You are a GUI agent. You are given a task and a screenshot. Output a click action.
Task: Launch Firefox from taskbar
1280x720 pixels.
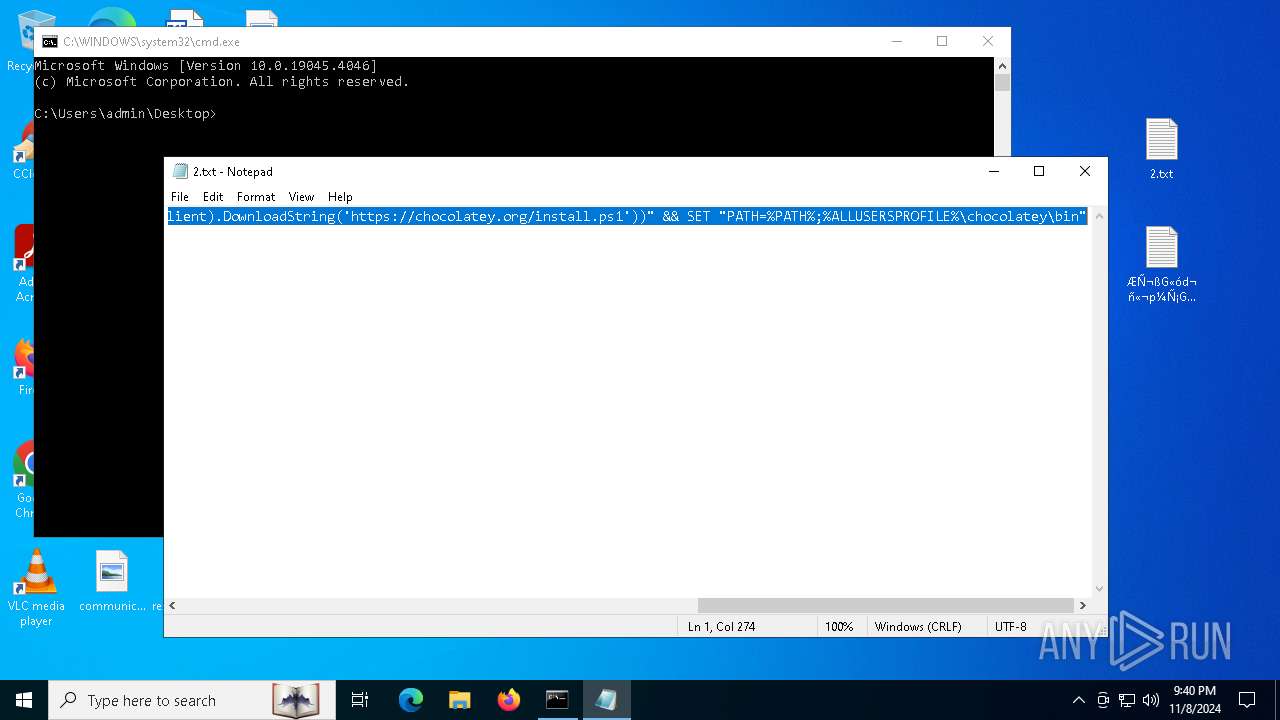(x=509, y=700)
